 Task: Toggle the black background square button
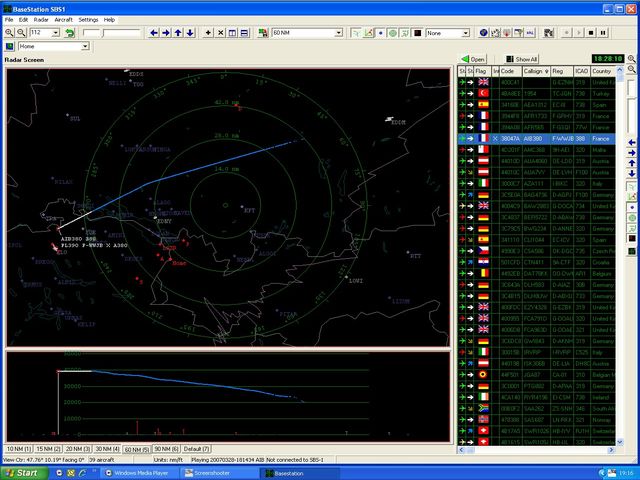click(417, 33)
